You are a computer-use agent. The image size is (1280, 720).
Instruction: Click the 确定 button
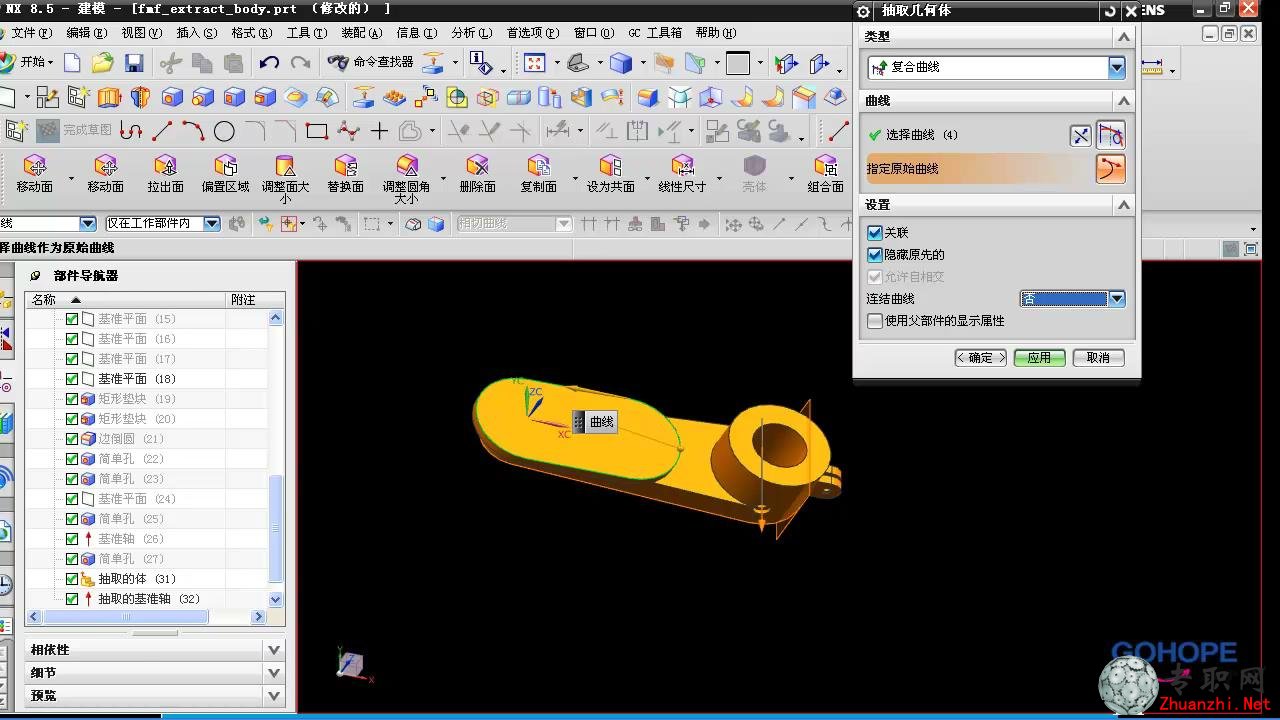tap(981, 358)
